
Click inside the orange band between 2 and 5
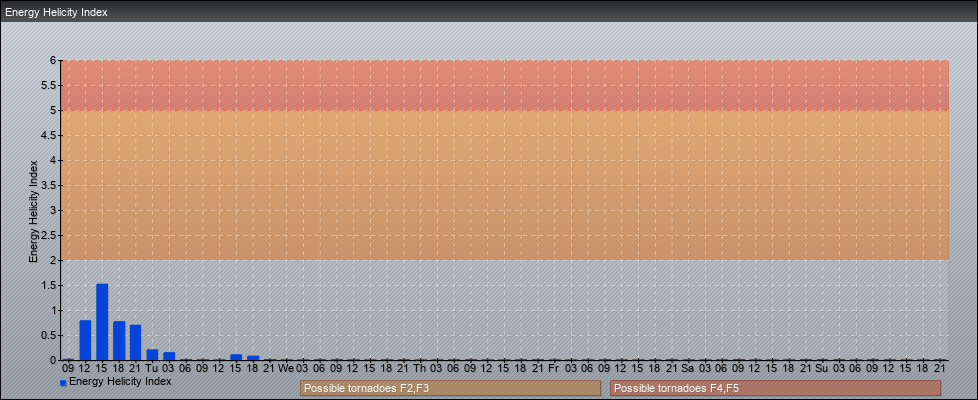click(x=500, y=185)
